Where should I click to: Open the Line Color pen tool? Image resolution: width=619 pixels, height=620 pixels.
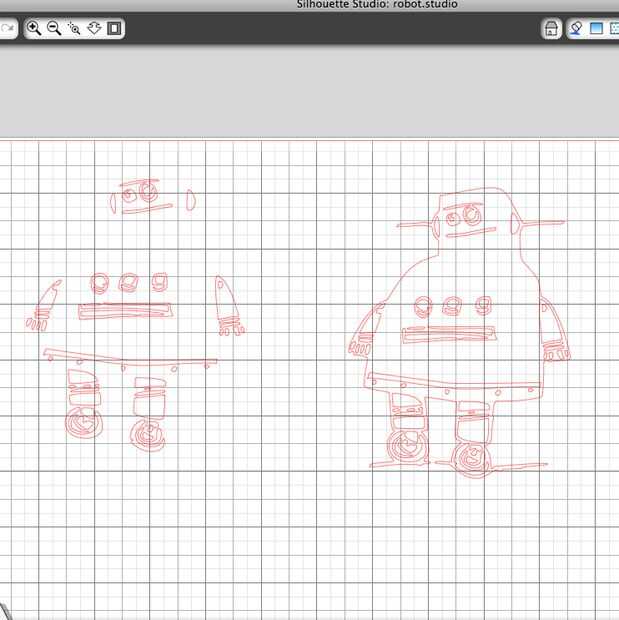(x=575, y=28)
